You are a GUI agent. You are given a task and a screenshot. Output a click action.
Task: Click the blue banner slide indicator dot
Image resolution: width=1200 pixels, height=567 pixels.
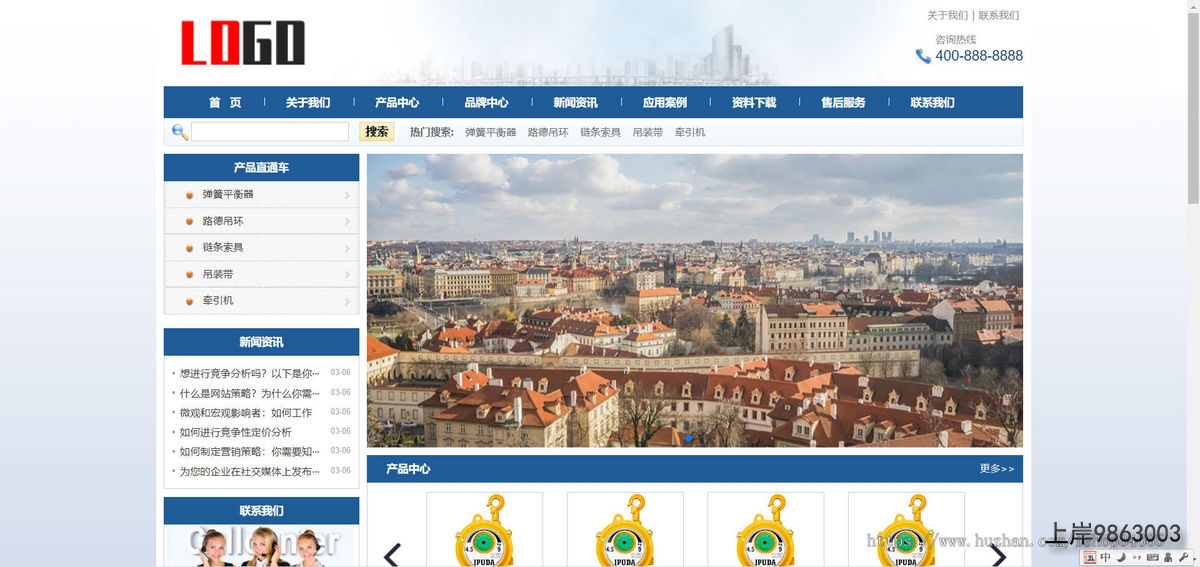click(x=689, y=438)
